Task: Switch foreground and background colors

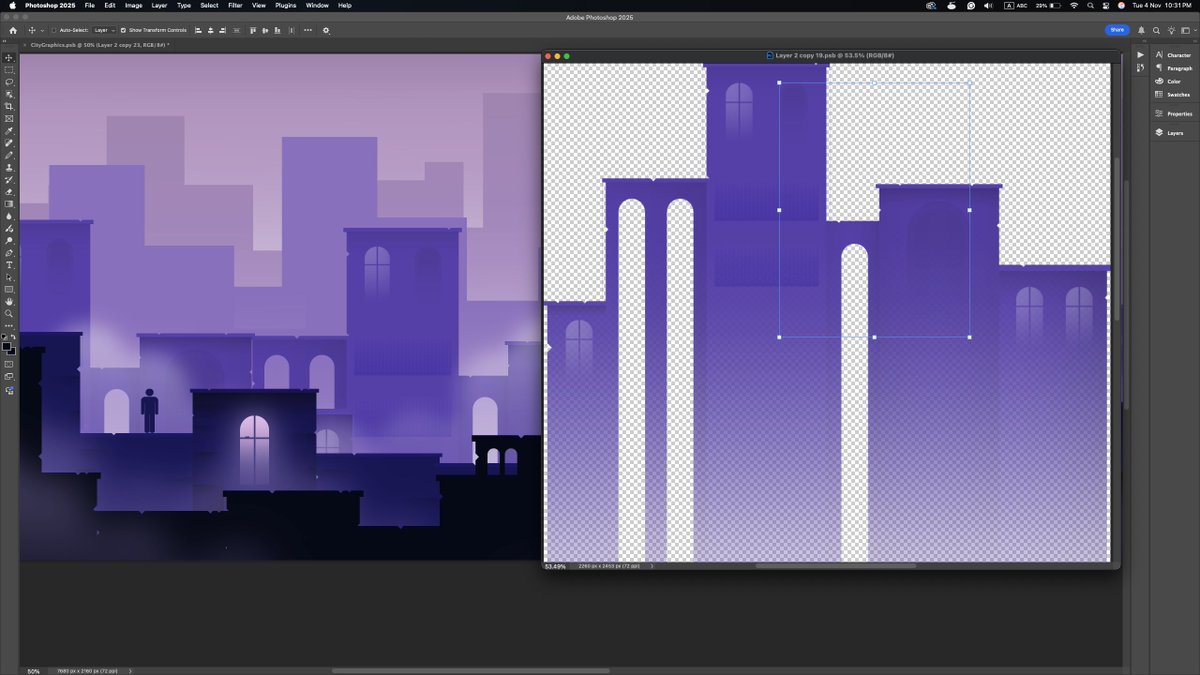Action: (x=13, y=337)
